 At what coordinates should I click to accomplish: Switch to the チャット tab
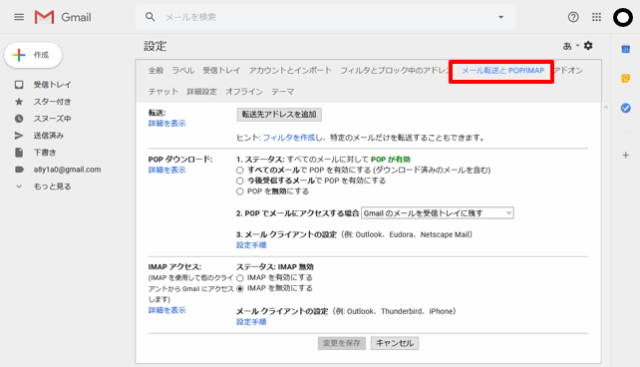click(163, 92)
